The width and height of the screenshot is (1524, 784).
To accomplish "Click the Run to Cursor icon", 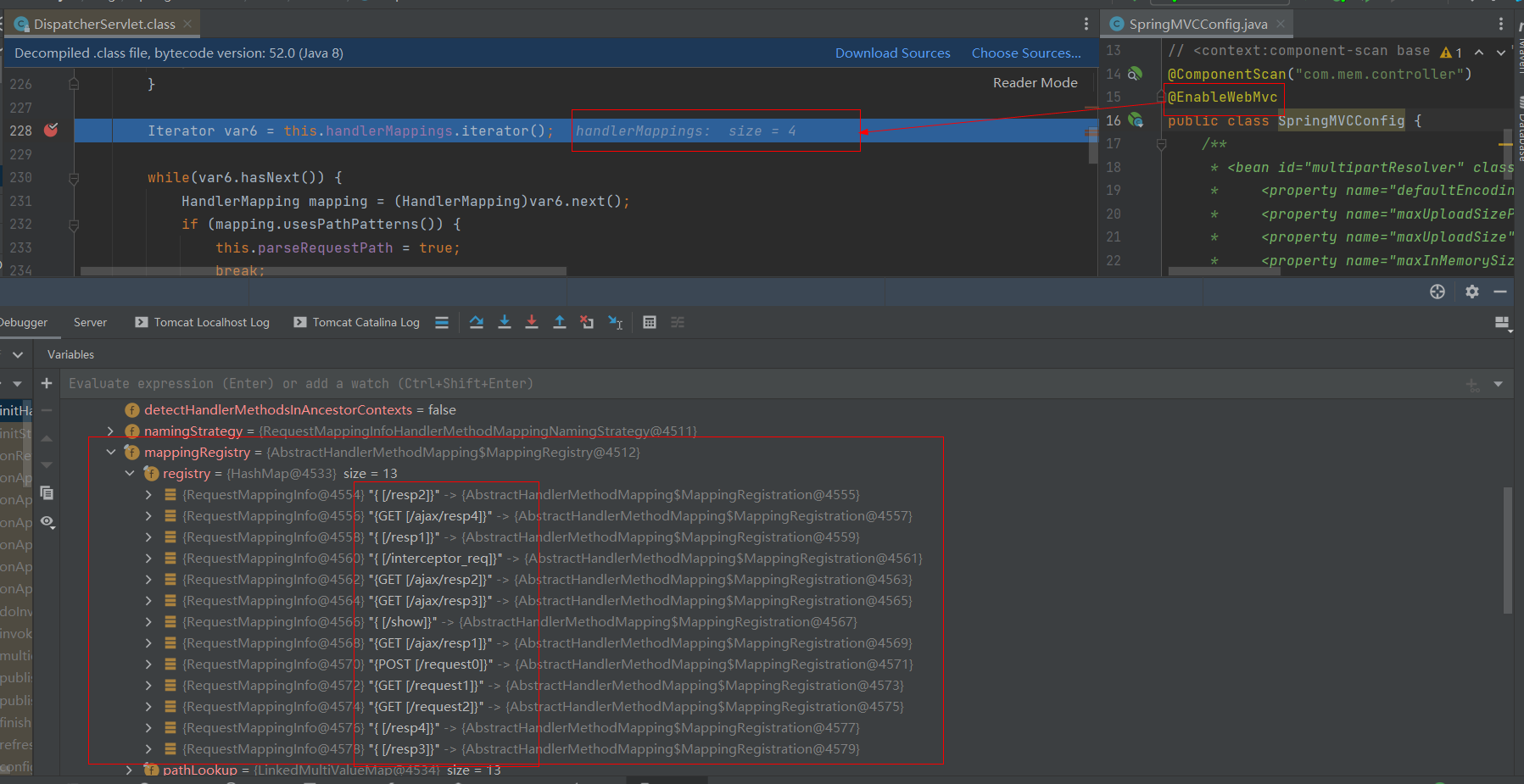I will [616, 322].
